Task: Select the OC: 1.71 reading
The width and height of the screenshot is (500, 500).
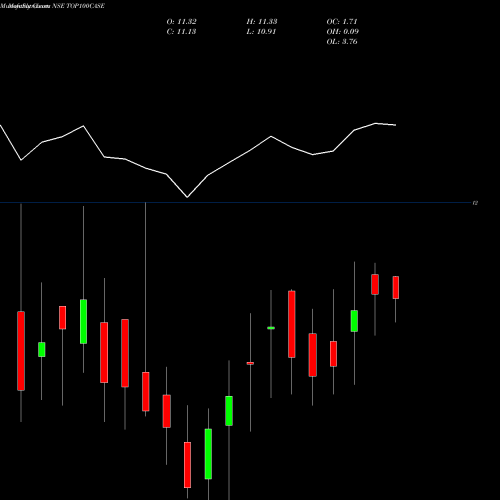Action: (342, 22)
